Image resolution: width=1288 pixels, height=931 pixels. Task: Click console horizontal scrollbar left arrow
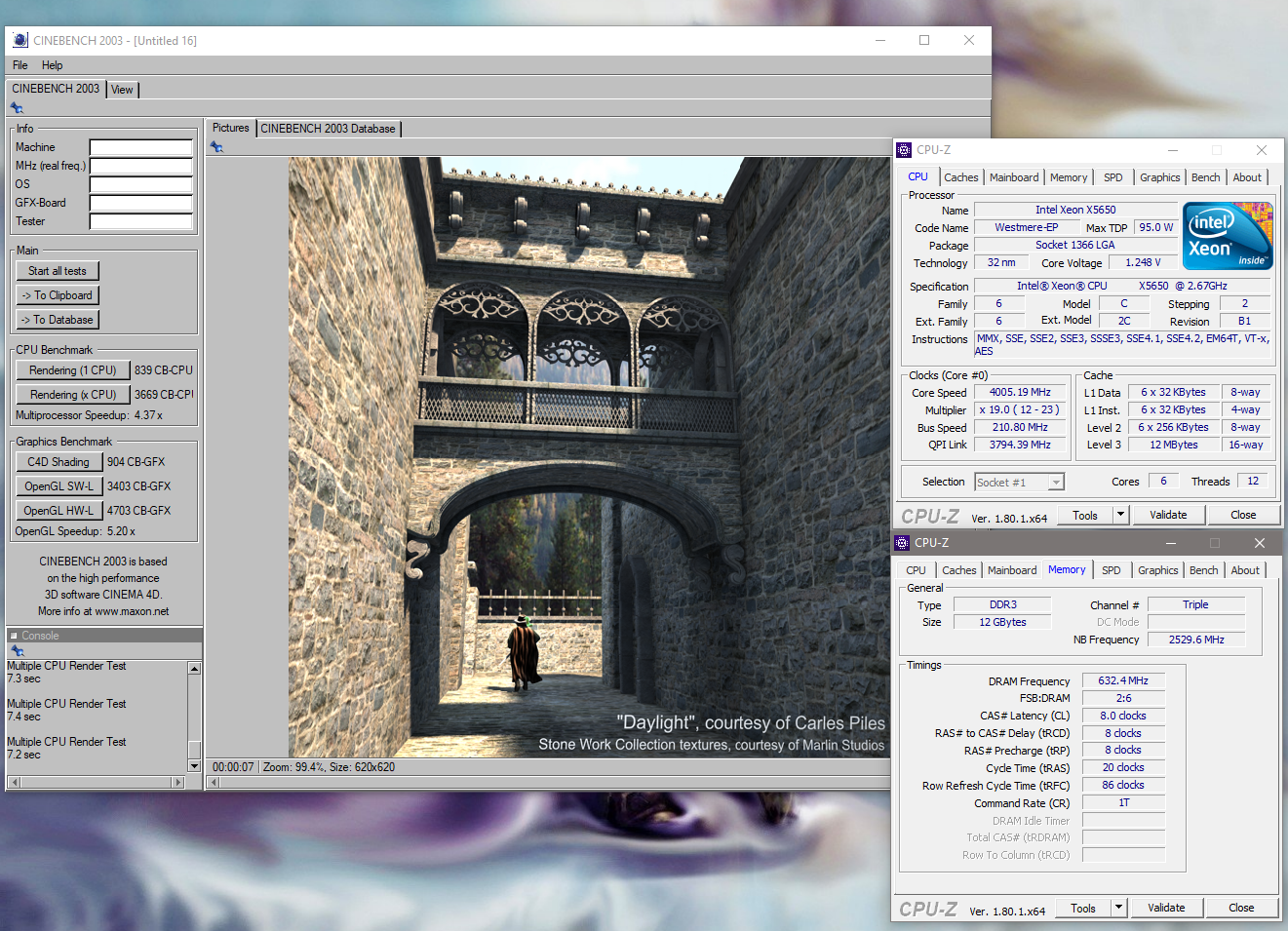14,782
